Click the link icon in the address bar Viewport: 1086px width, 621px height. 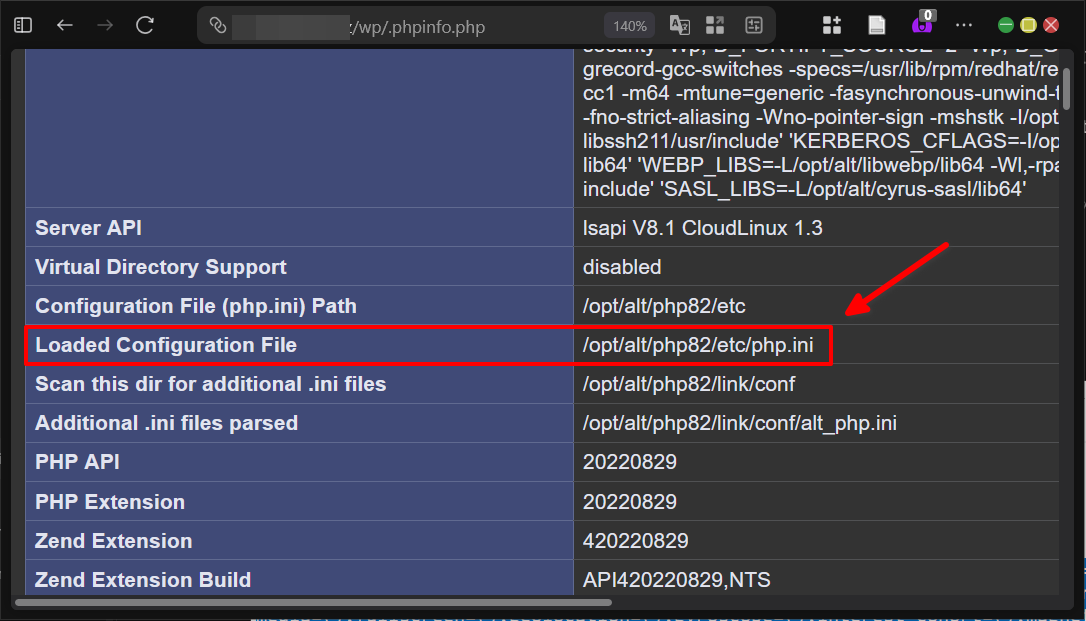(x=218, y=27)
